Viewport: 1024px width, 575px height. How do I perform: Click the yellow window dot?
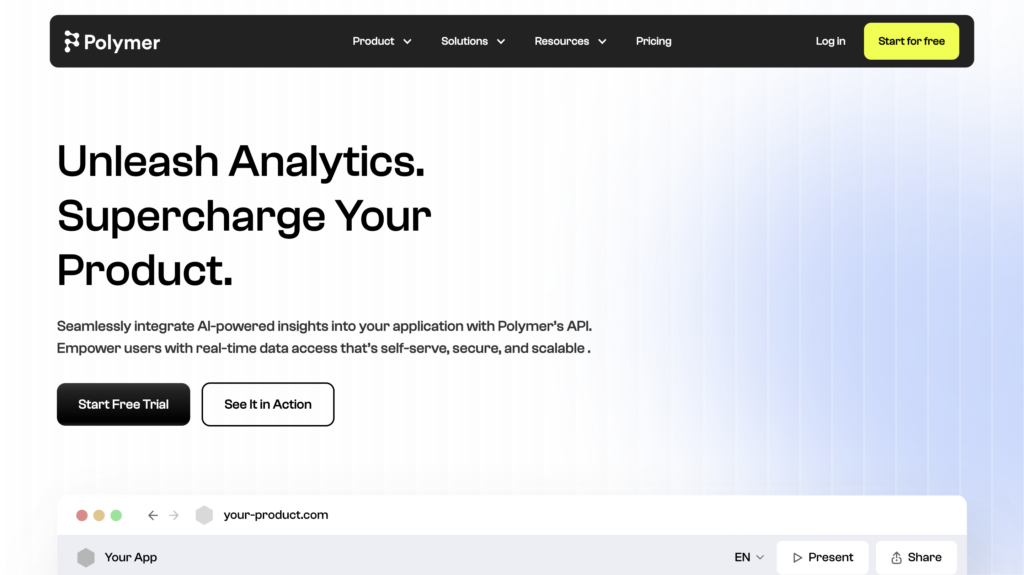[99, 516]
